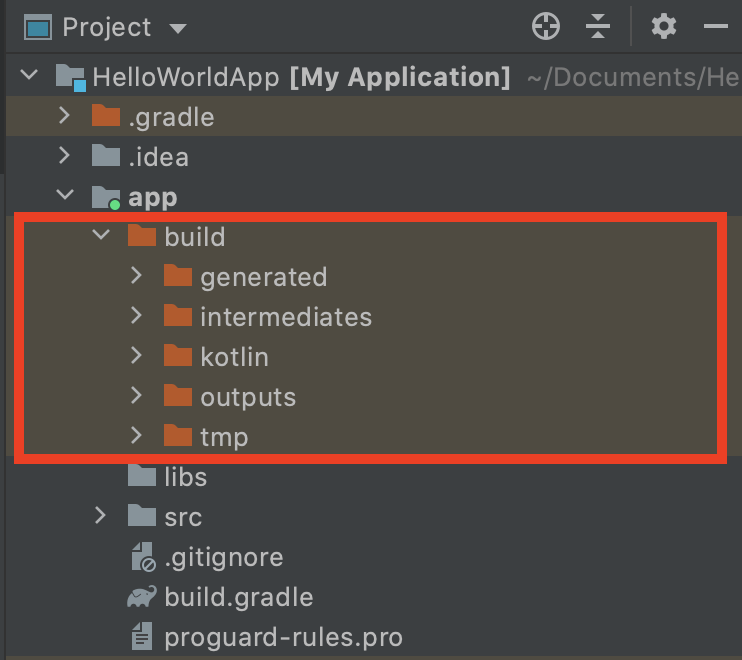
Task: Click the outputs folder icon
Action: click(x=178, y=396)
